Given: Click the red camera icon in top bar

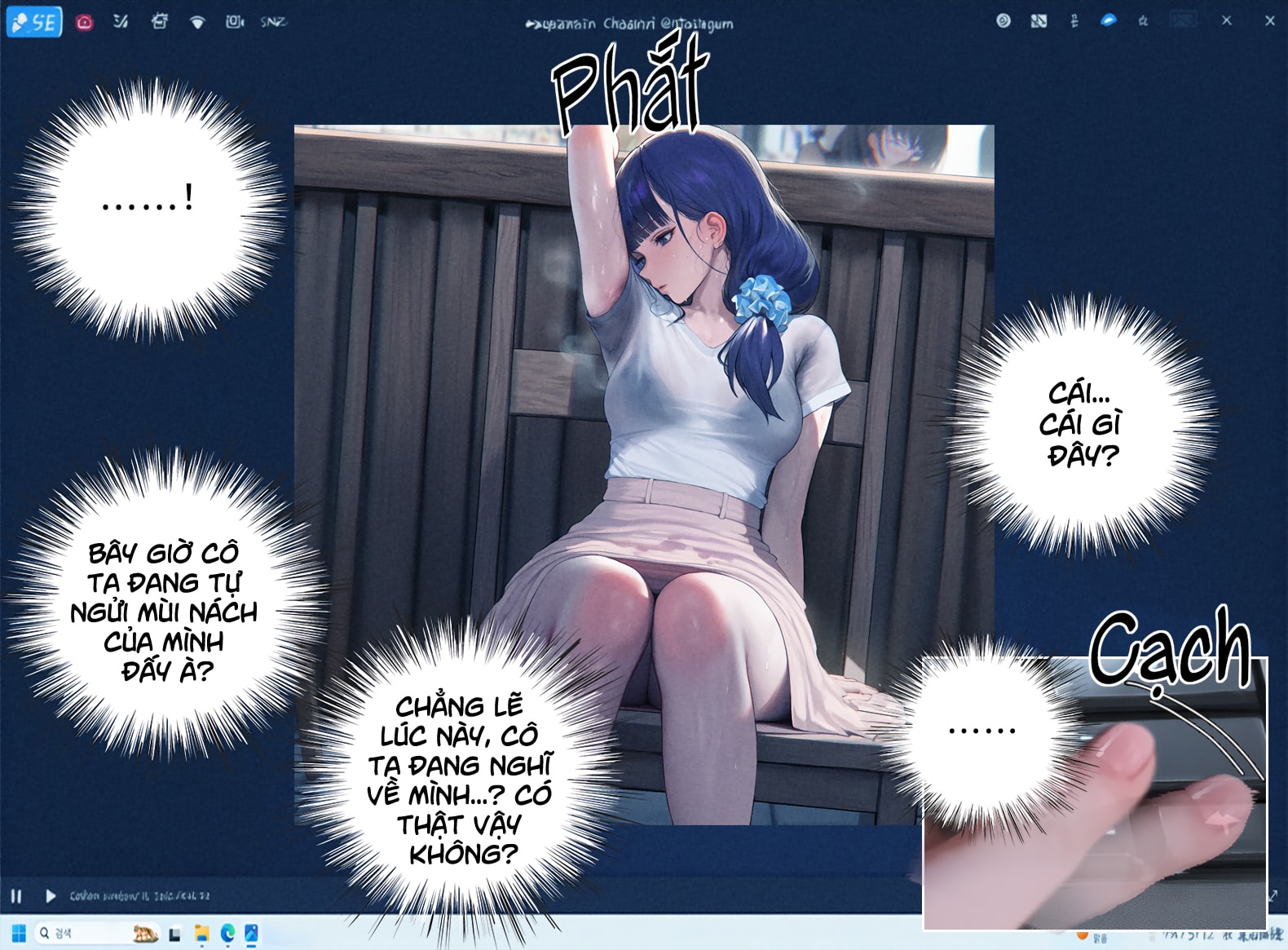Looking at the screenshot, I should tap(84, 23).
